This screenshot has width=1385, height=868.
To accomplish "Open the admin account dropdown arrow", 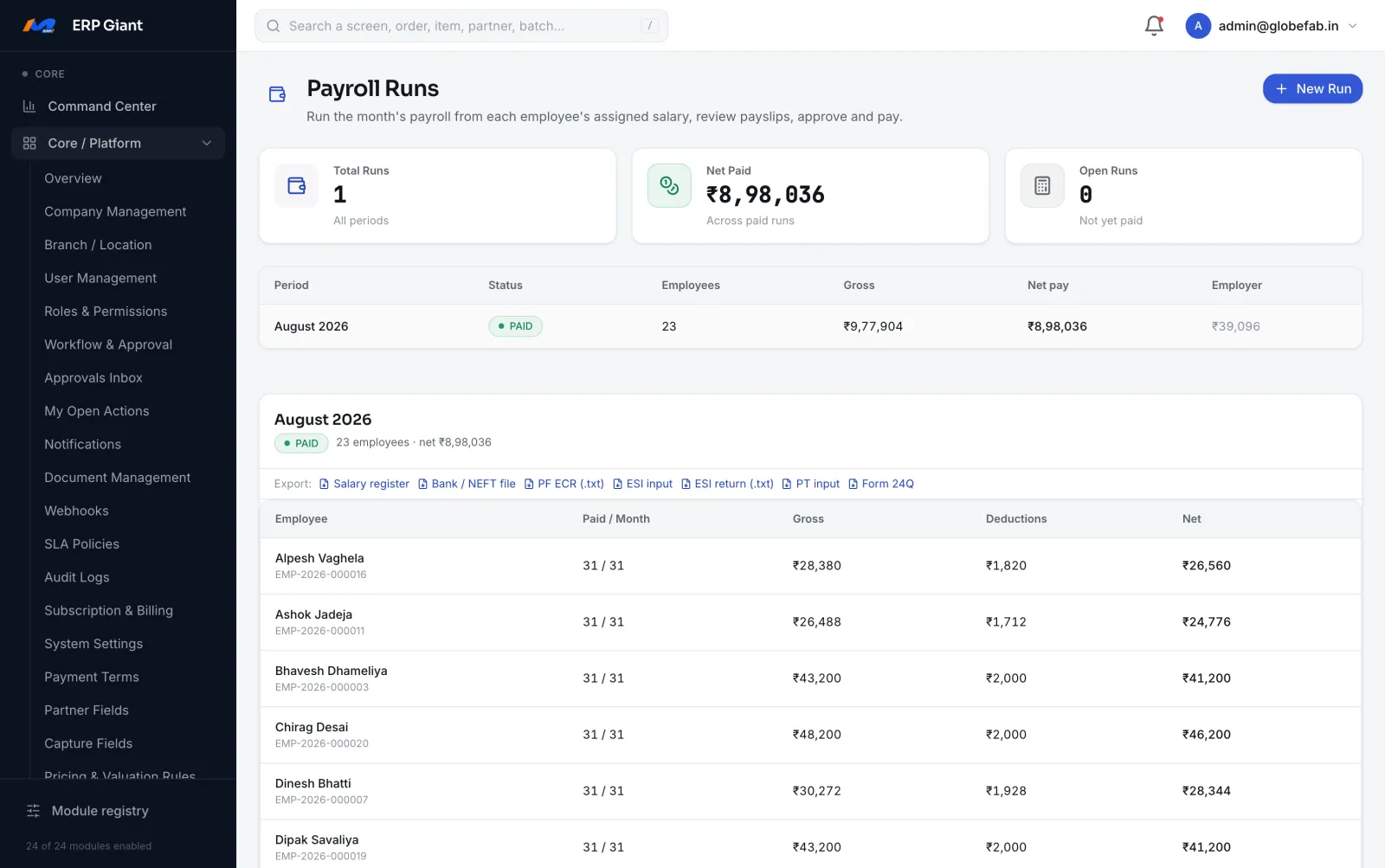I will click(x=1353, y=26).
